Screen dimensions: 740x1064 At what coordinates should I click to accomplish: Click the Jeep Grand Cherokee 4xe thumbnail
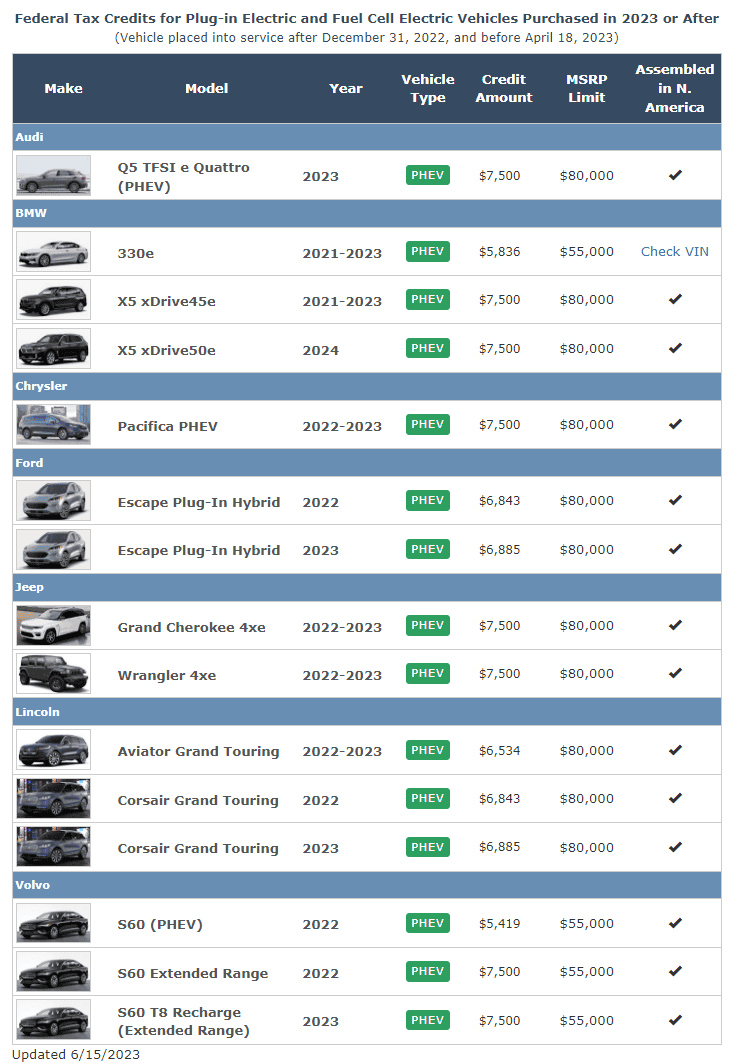(x=54, y=626)
